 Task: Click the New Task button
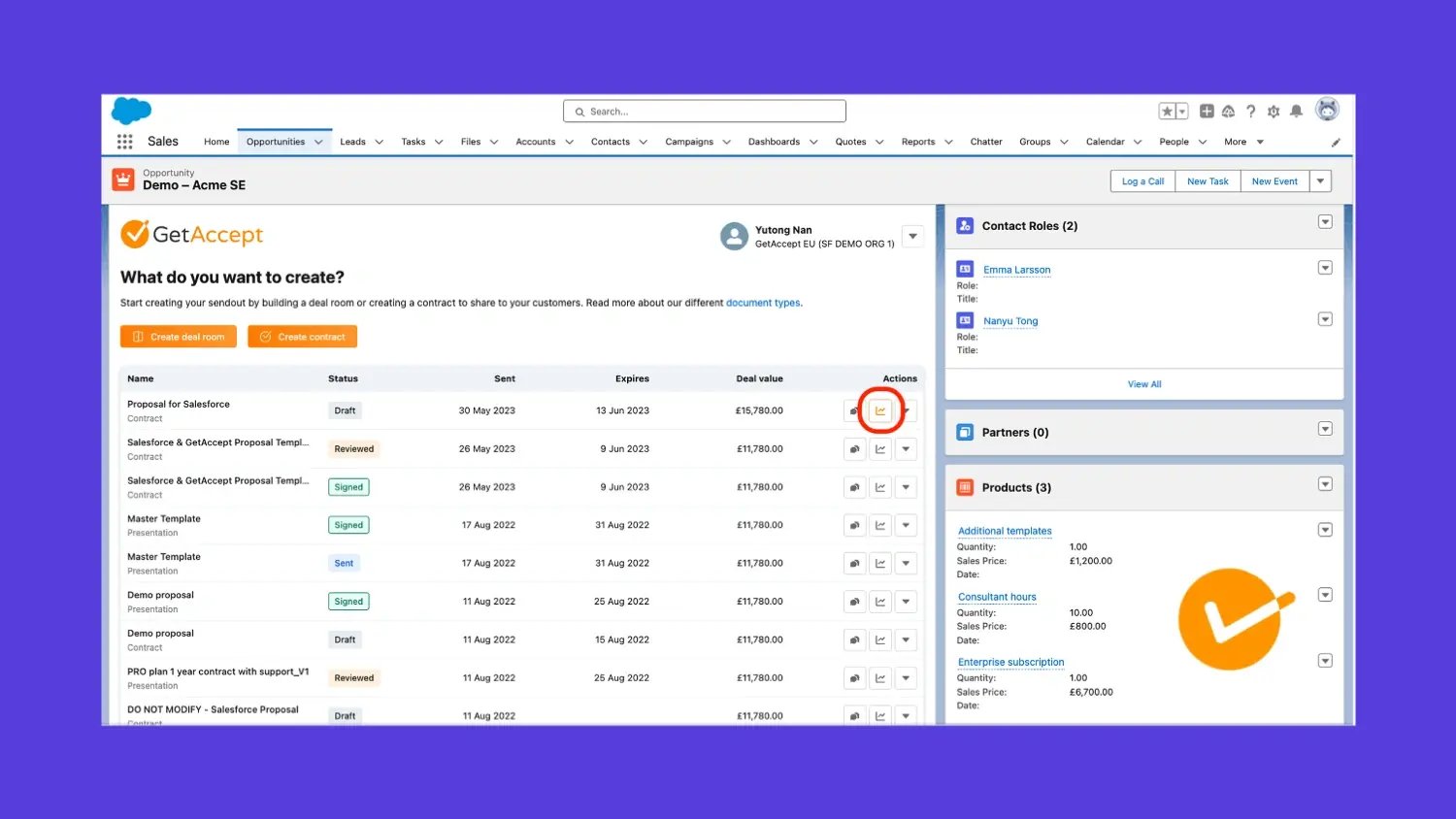(x=1208, y=181)
